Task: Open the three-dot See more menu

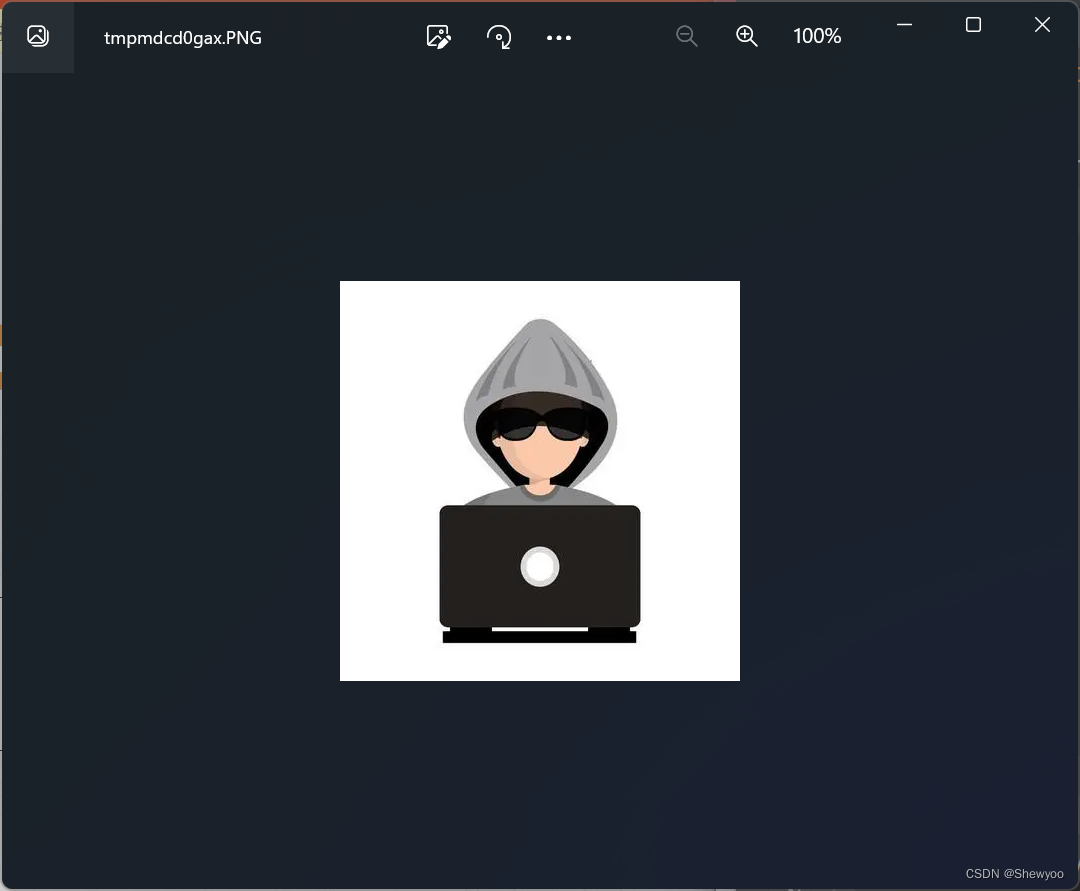Action: 559,38
